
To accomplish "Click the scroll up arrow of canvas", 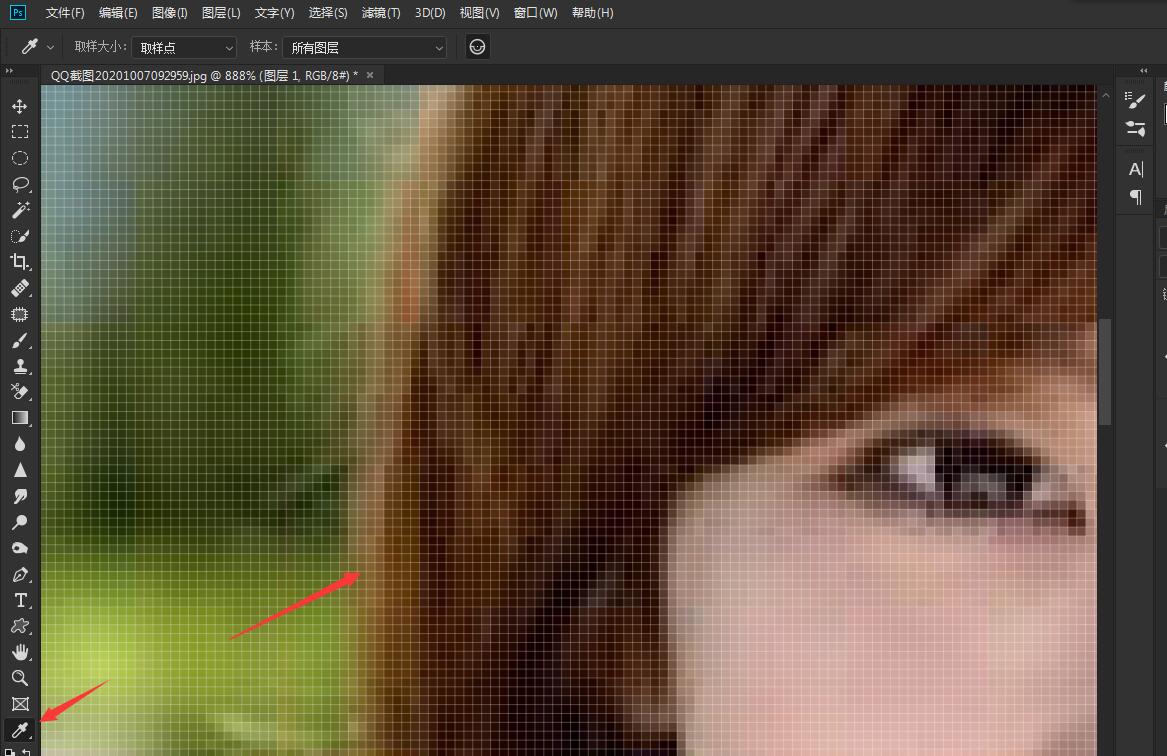I will tap(1105, 96).
